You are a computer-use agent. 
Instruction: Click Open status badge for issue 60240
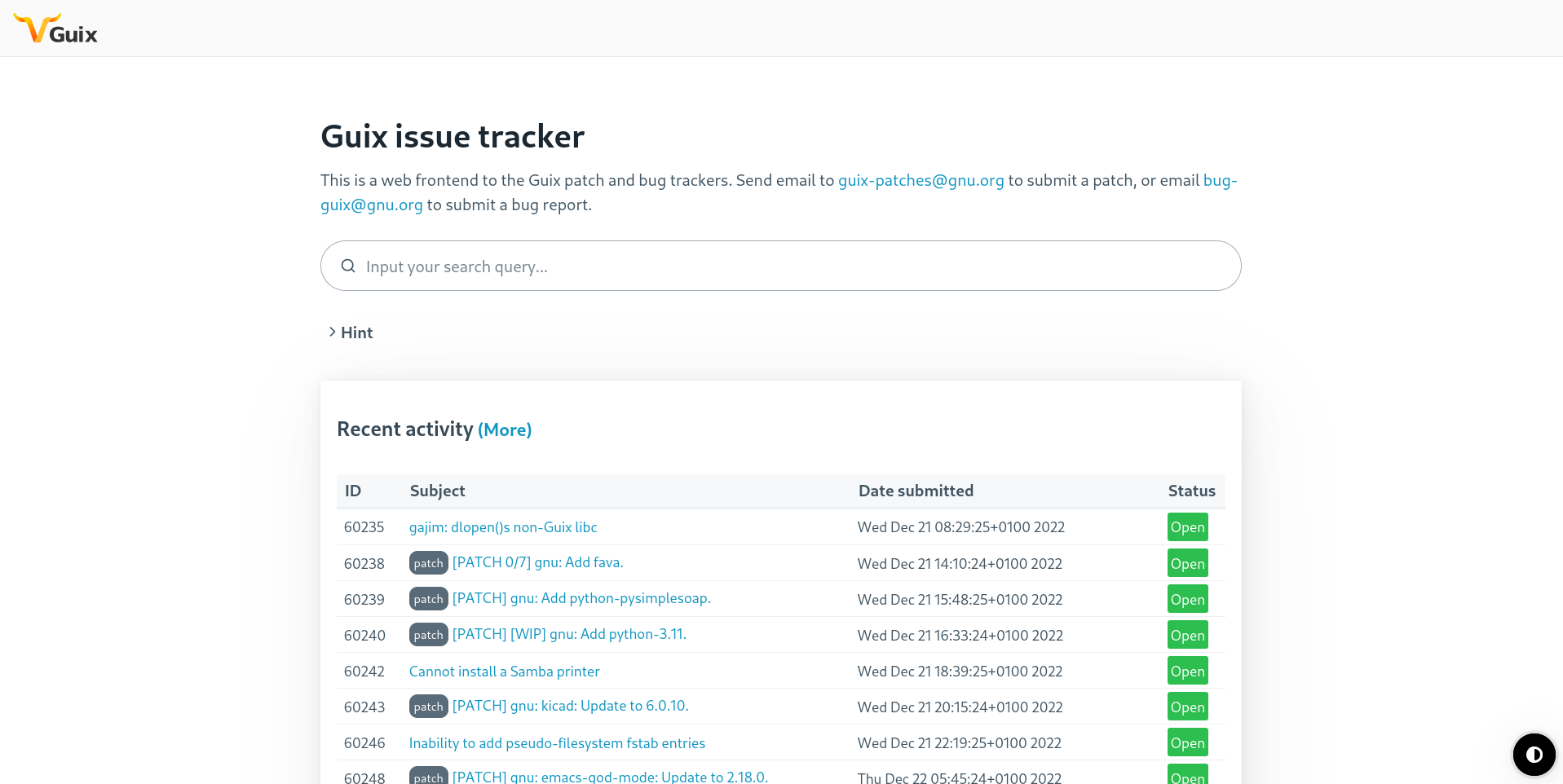tap(1187, 635)
